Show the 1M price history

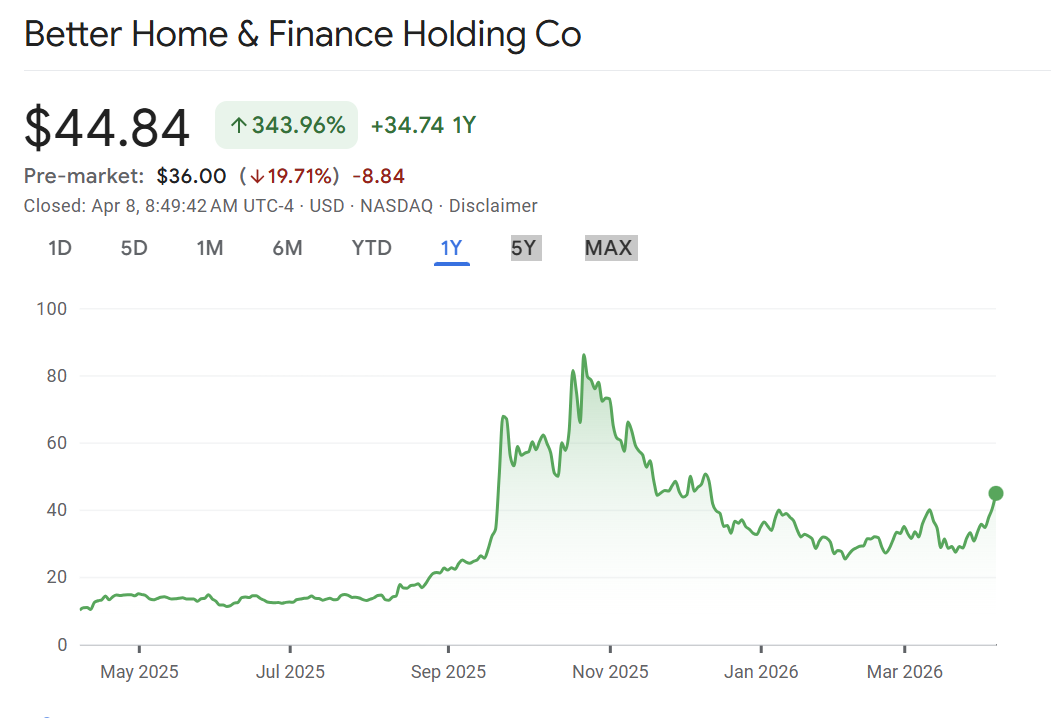point(209,248)
